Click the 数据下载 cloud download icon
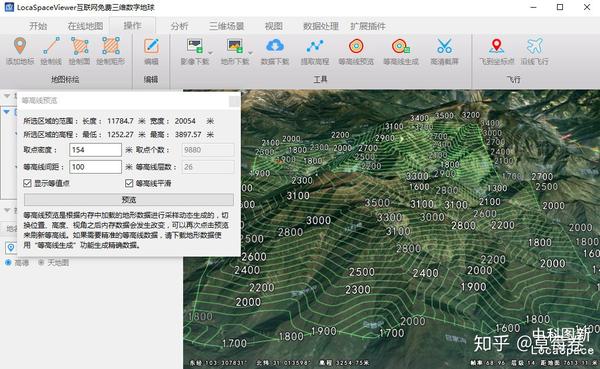The image size is (600, 369). click(275, 46)
